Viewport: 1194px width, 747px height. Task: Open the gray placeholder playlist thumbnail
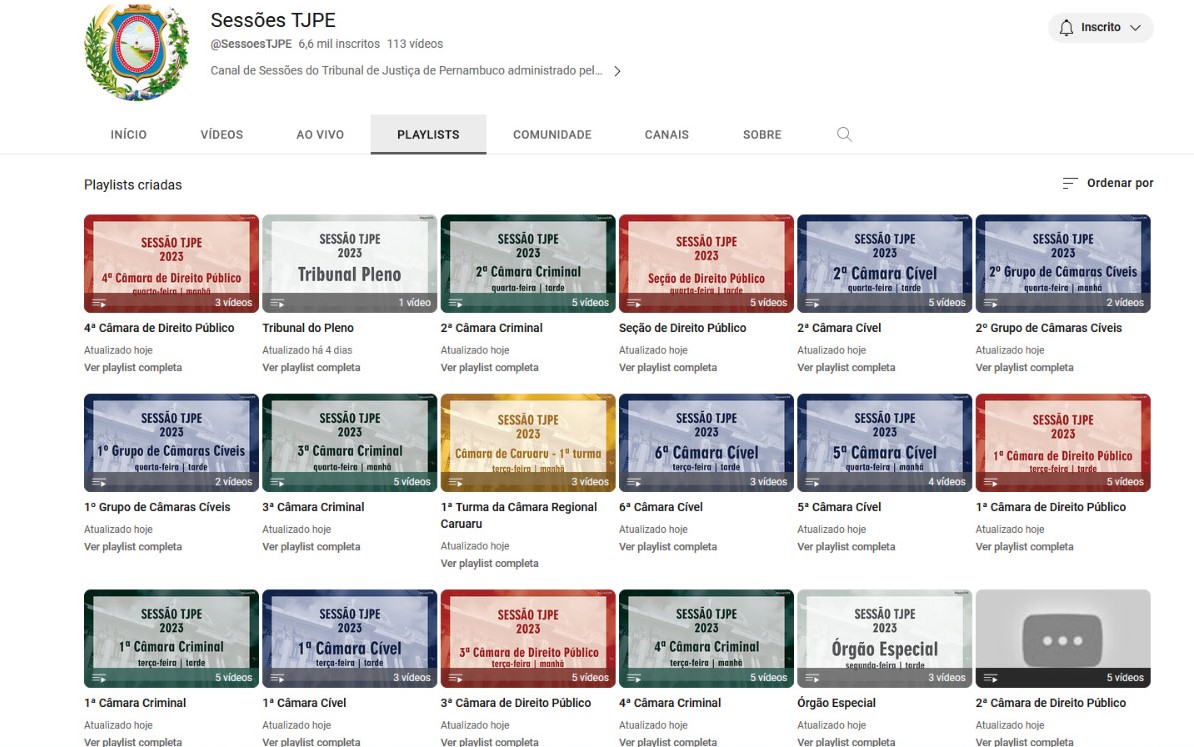(1063, 638)
